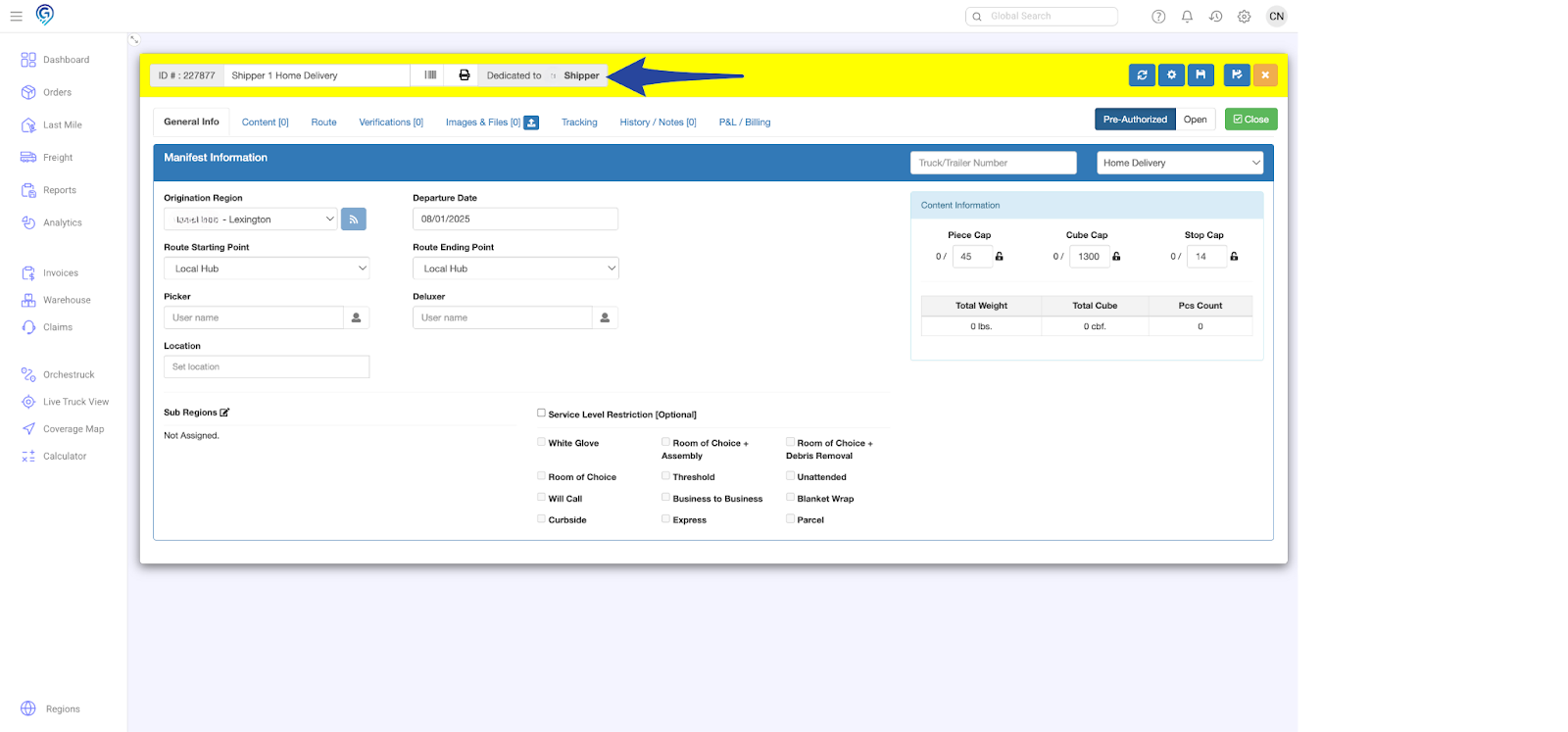Click the barcode icon beside manifest name

click(x=430, y=75)
